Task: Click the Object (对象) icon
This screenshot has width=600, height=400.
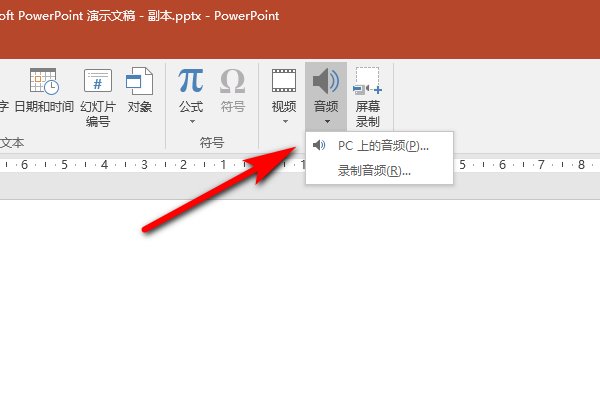Action: pyautogui.click(x=140, y=82)
